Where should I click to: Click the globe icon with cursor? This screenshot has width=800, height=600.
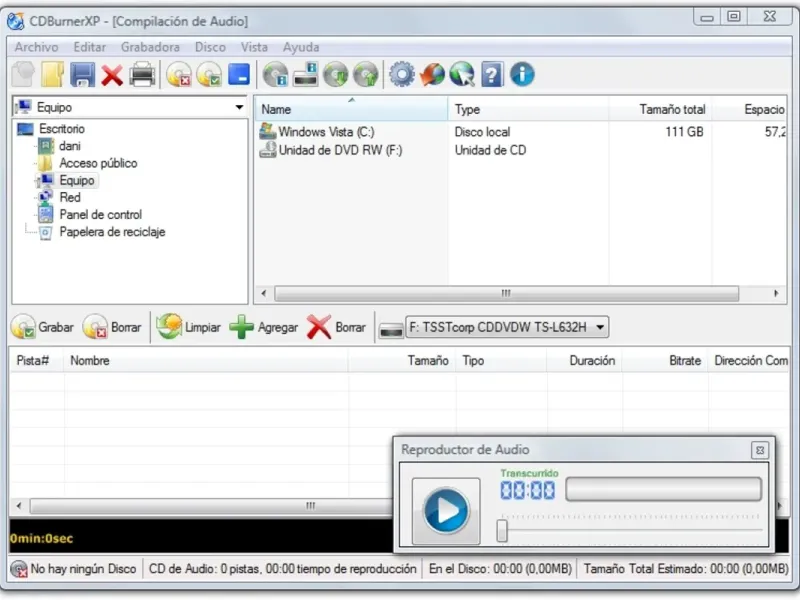(462, 74)
